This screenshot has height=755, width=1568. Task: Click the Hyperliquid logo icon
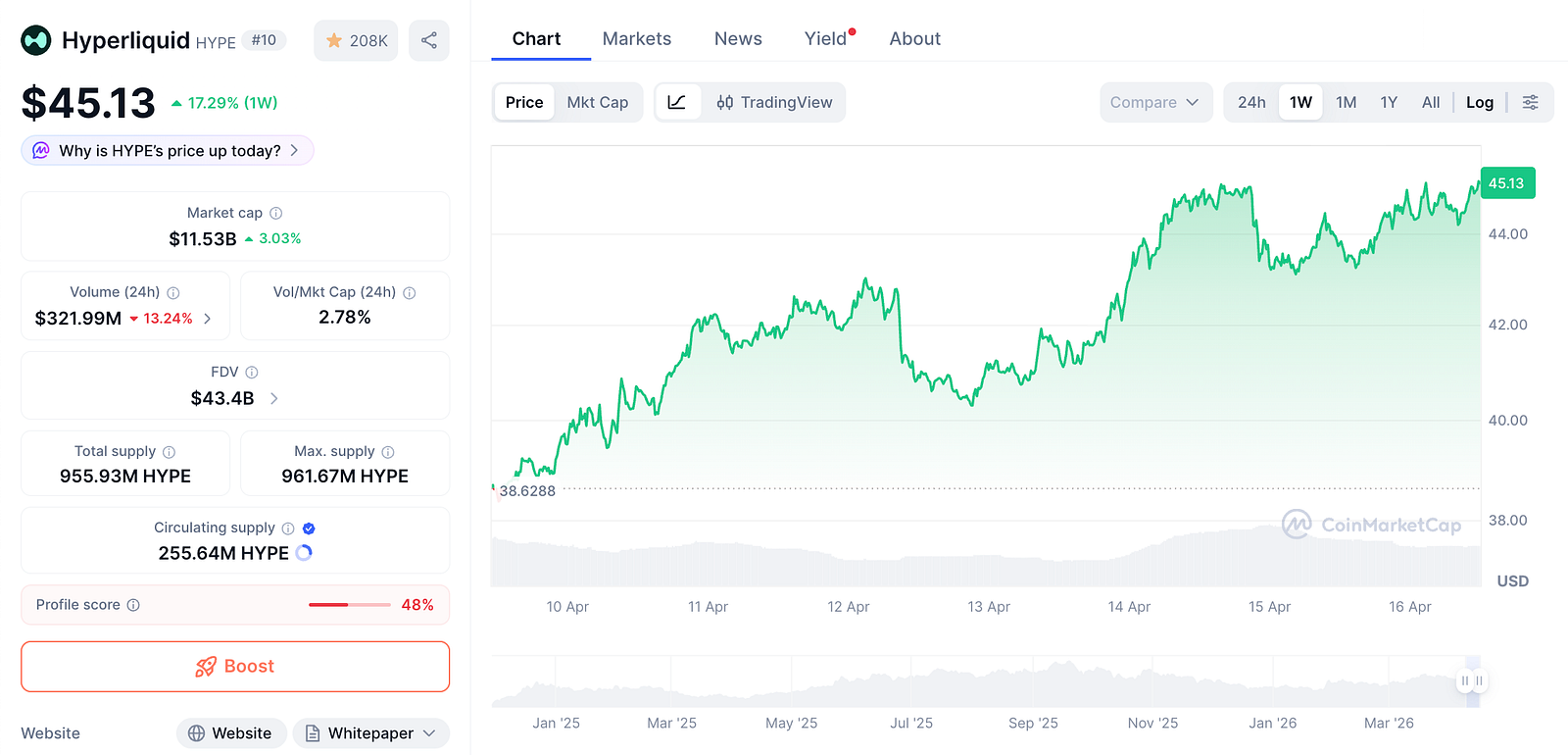click(36, 40)
